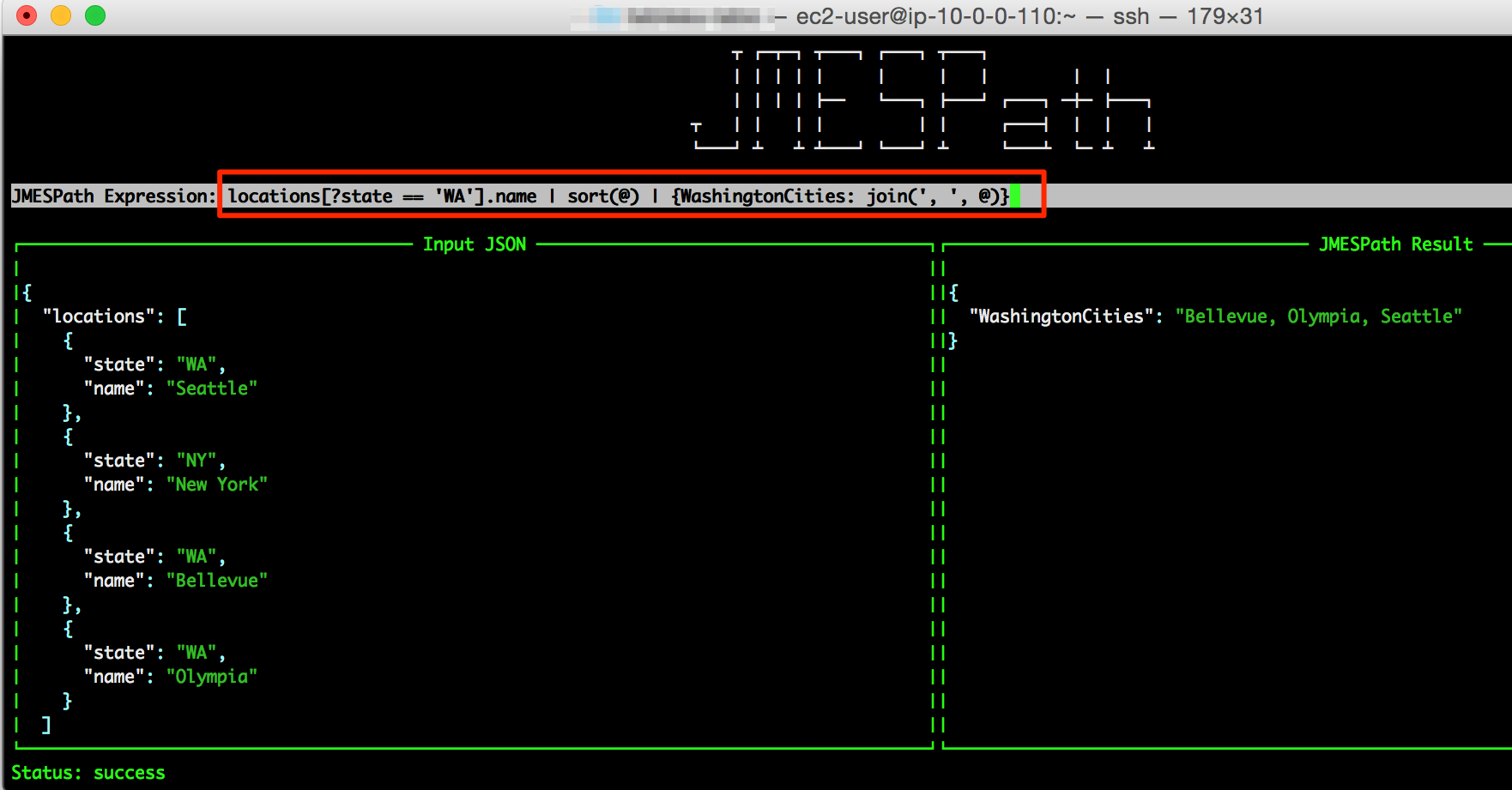Select the "Olympia" value in the input JSON
Image resolution: width=1512 pixels, height=790 pixels.
coord(213,676)
